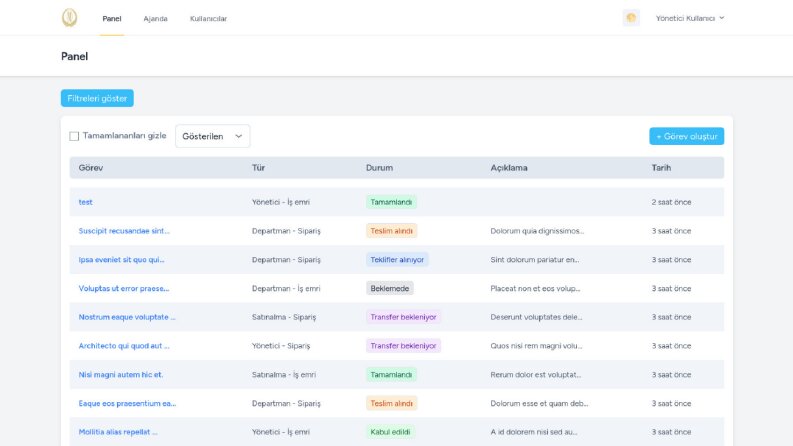Open task Eaque eos praesentium ea...
This screenshot has width=793, height=446.
point(127,404)
